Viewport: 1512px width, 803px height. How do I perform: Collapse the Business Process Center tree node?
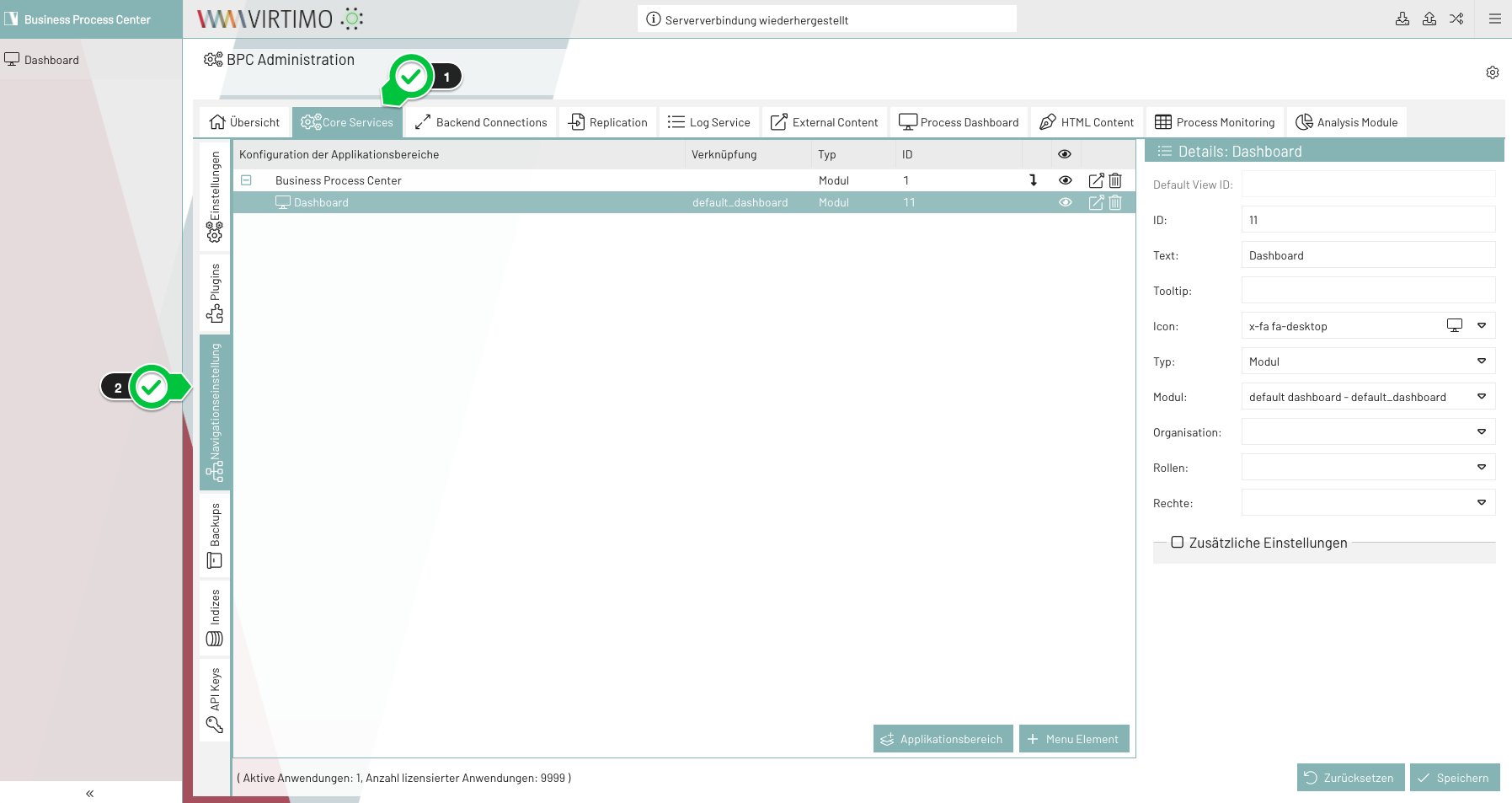(246, 180)
